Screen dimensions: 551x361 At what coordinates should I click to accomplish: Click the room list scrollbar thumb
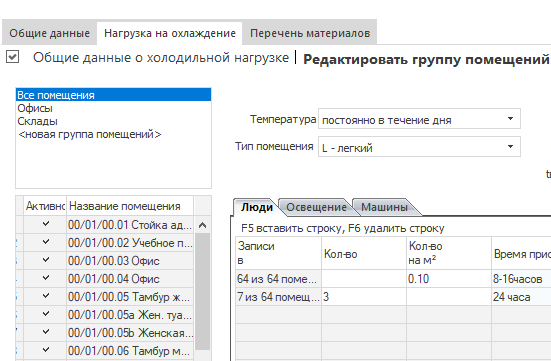(202, 291)
